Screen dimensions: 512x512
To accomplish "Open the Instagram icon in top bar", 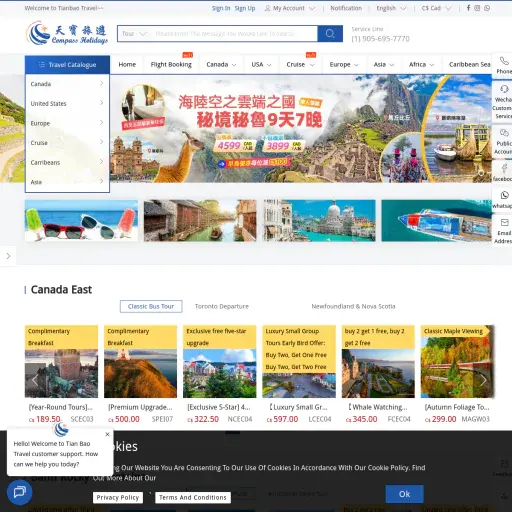I will click(477, 8).
